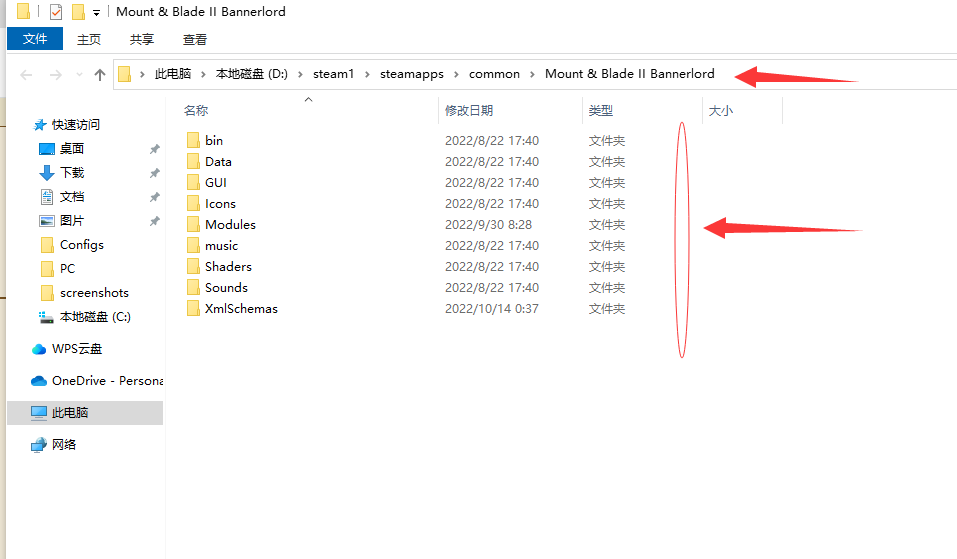
Task: Expand the chevron after steamapps in address bar
Action: pyautogui.click(x=456, y=74)
